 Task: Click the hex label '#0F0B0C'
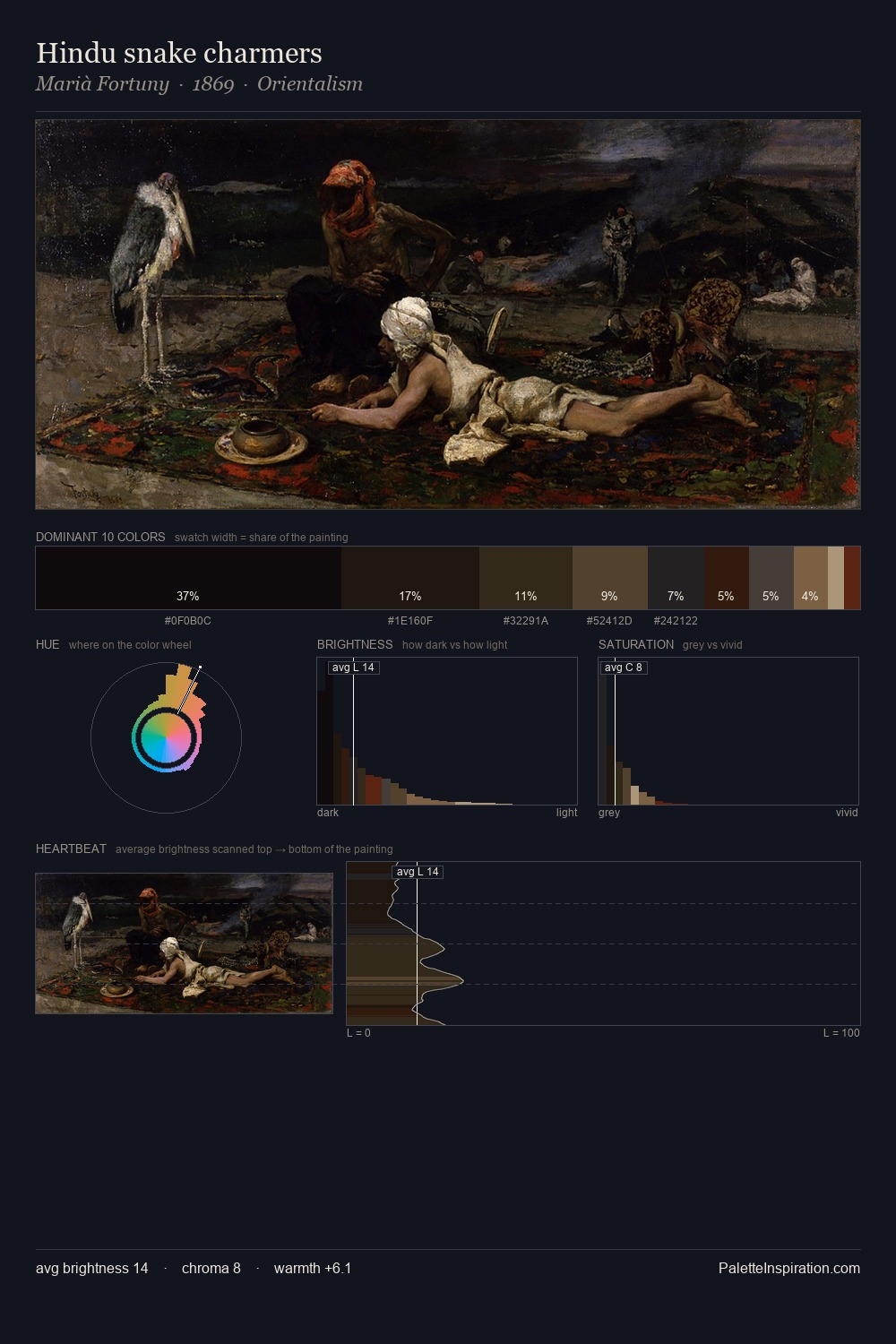click(x=188, y=620)
